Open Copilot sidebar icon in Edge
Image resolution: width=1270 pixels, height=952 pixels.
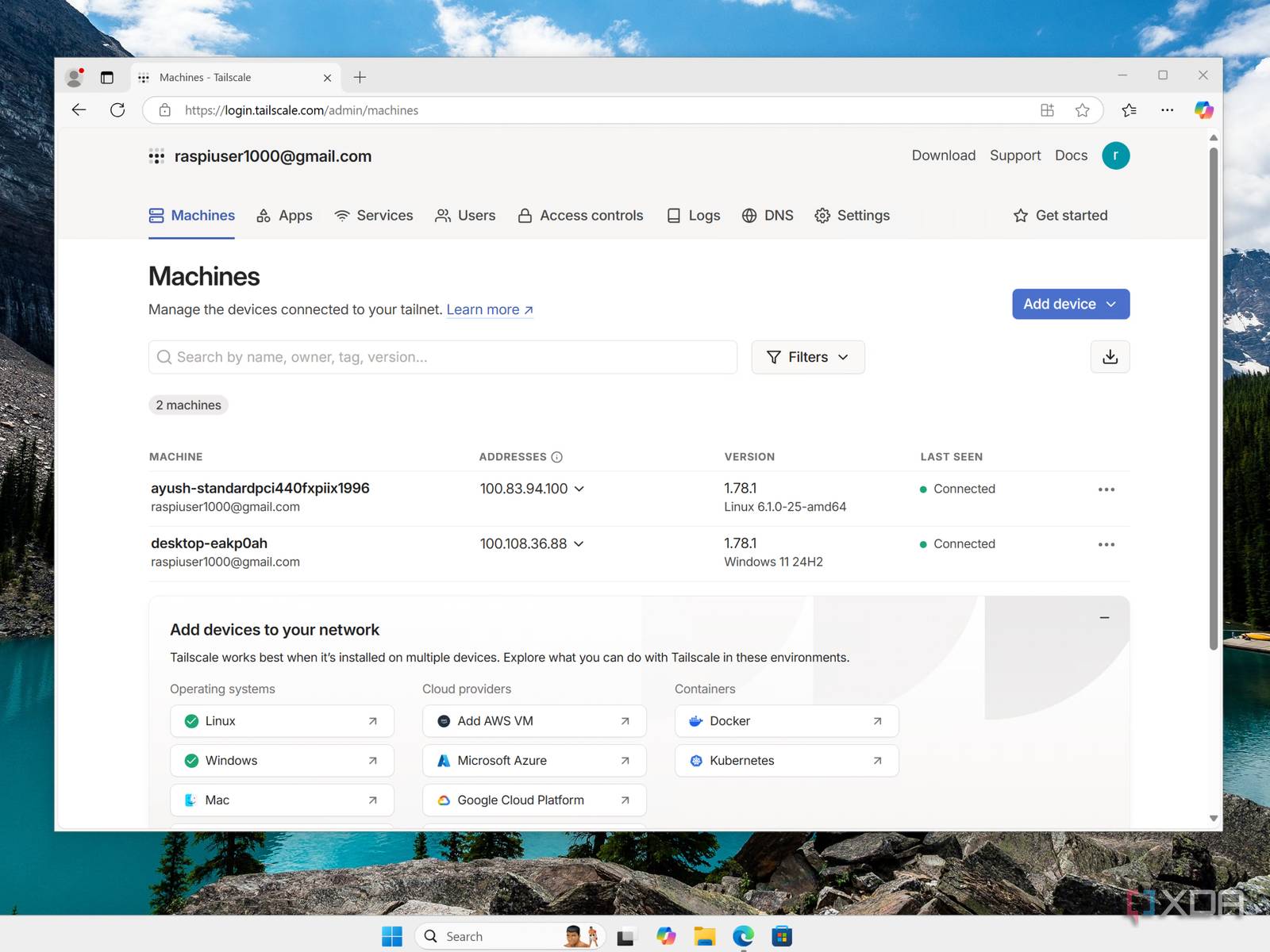[1203, 110]
